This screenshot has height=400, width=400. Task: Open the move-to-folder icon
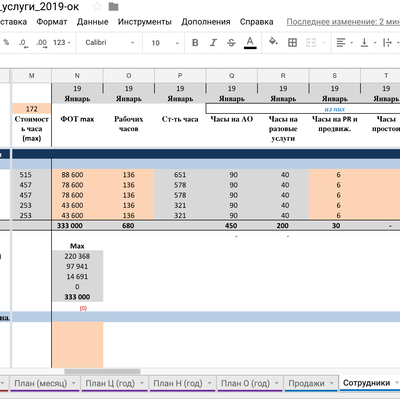tap(113, 6)
